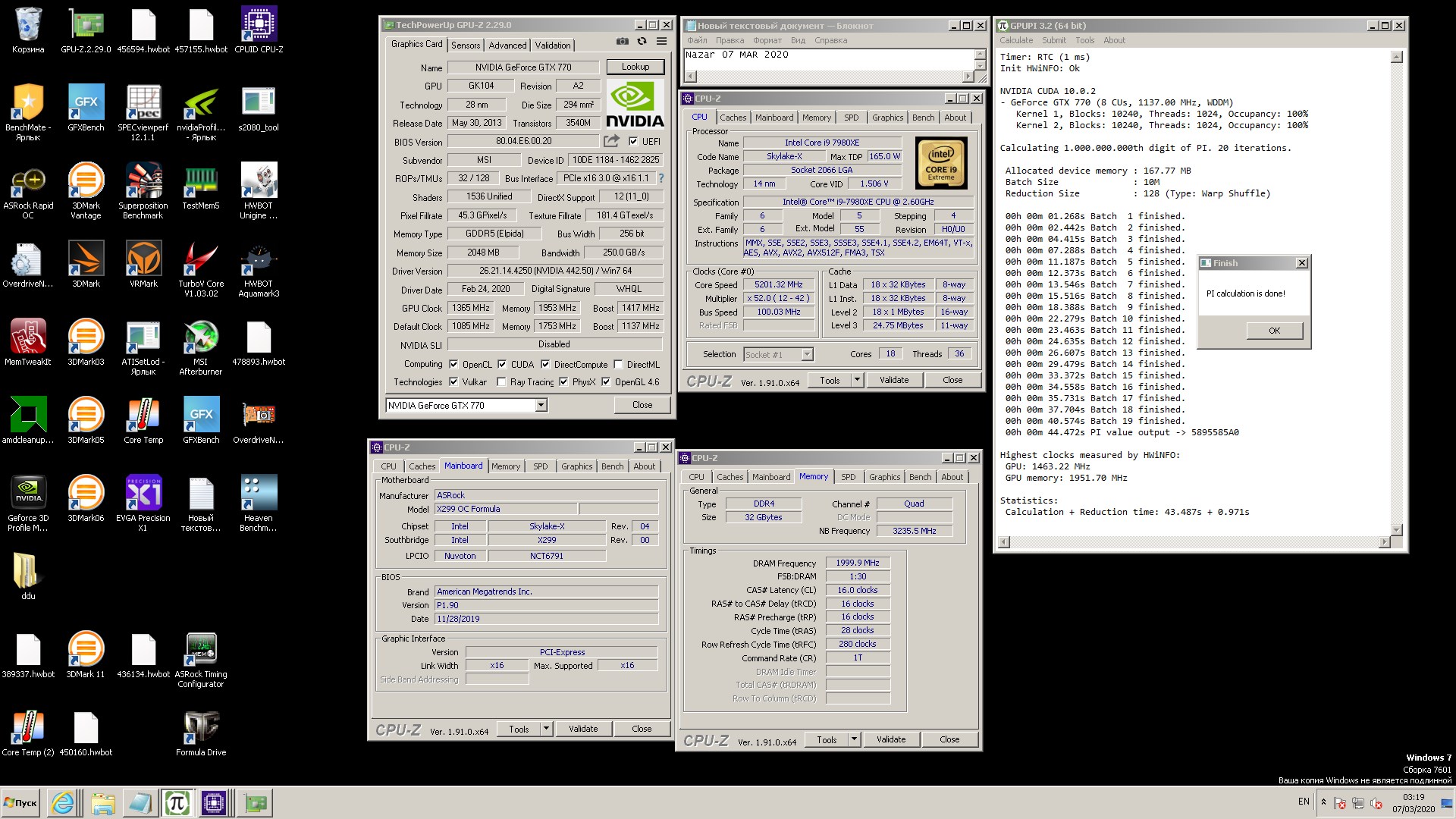
Task: Click Notepad horizontal scrollbar right arrow
Action: (968, 77)
